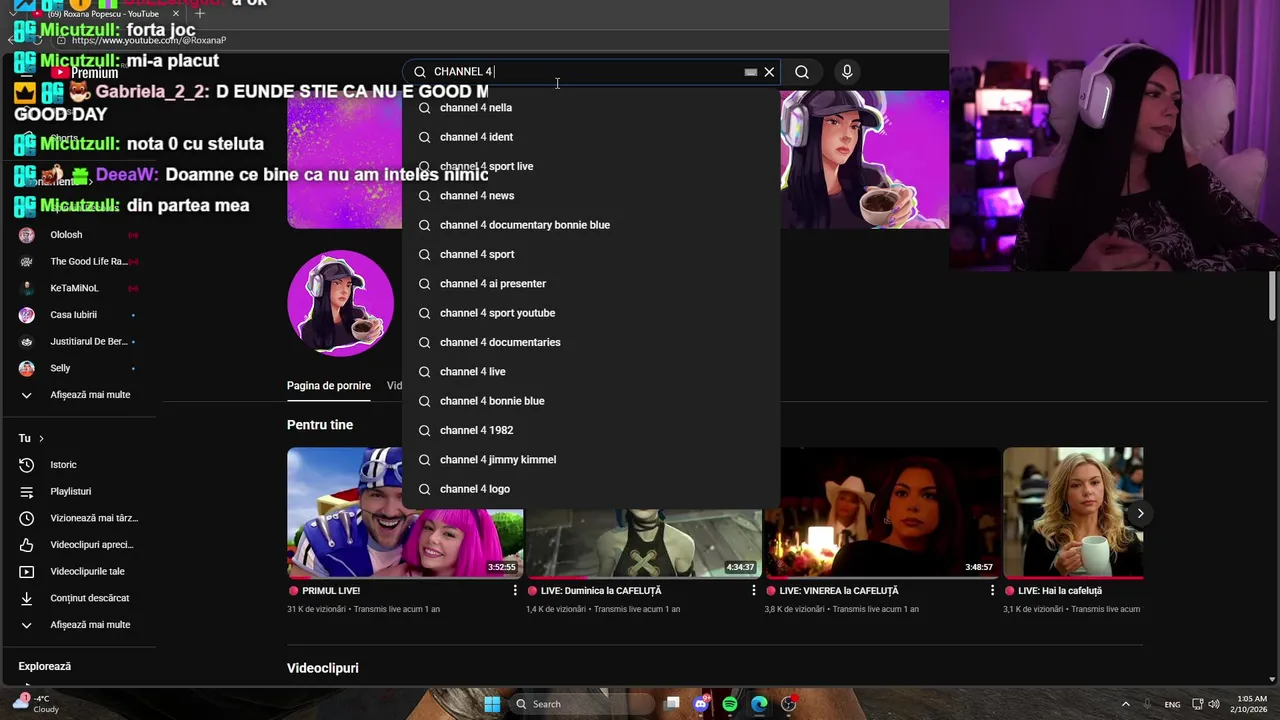
Task: Open options menu for PRIMUL LIVE! video
Action: (x=515, y=591)
